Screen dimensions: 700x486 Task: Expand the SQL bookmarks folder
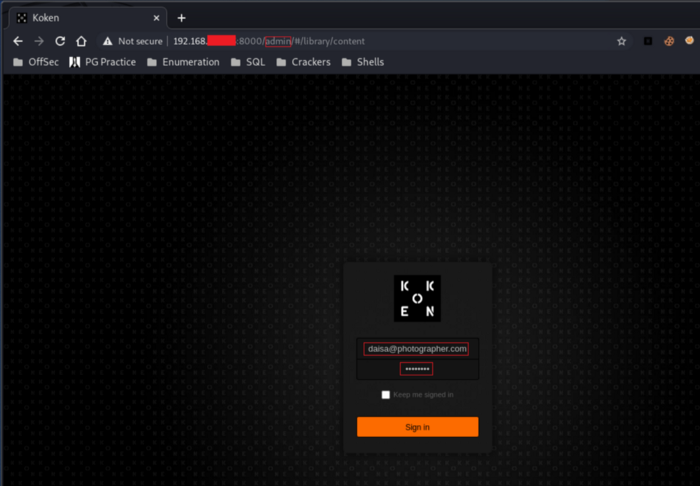[x=248, y=62]
